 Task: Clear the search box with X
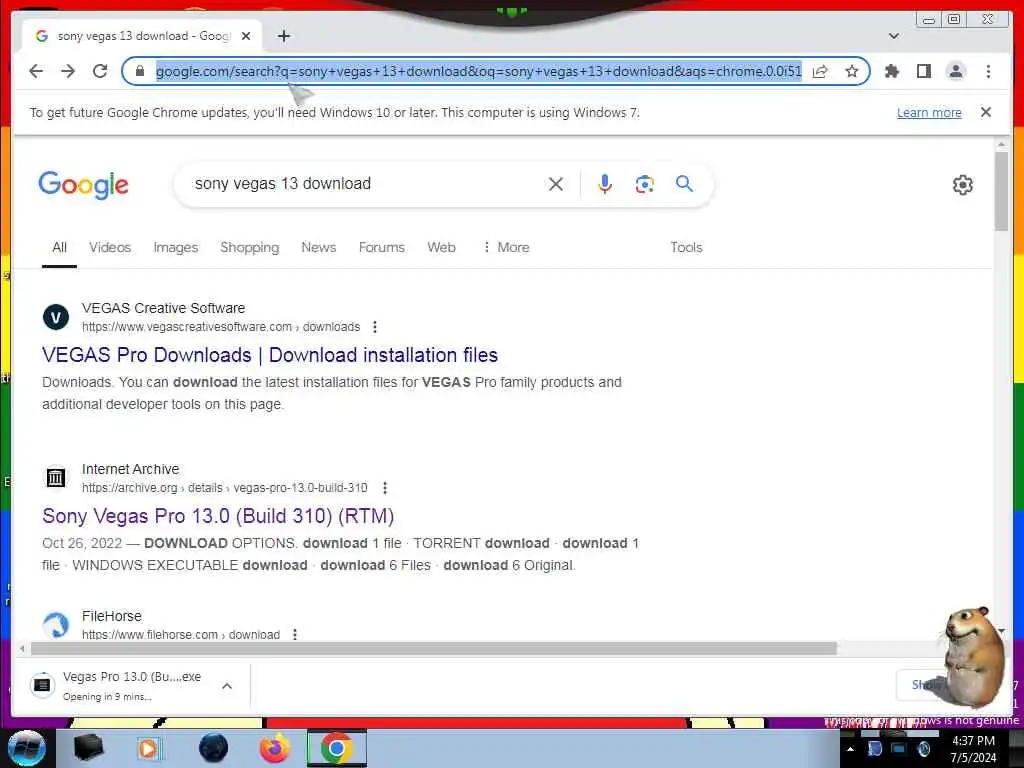pos(556,184)
